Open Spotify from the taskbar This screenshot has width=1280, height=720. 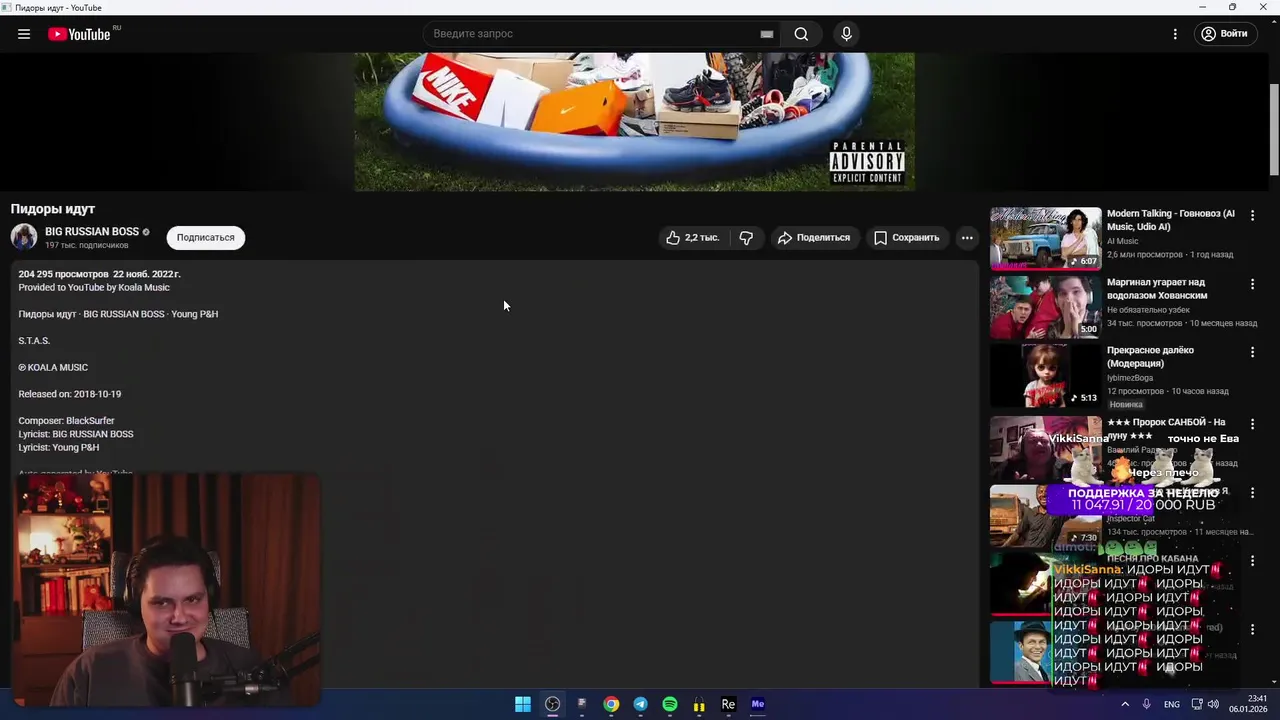[670, 704]
